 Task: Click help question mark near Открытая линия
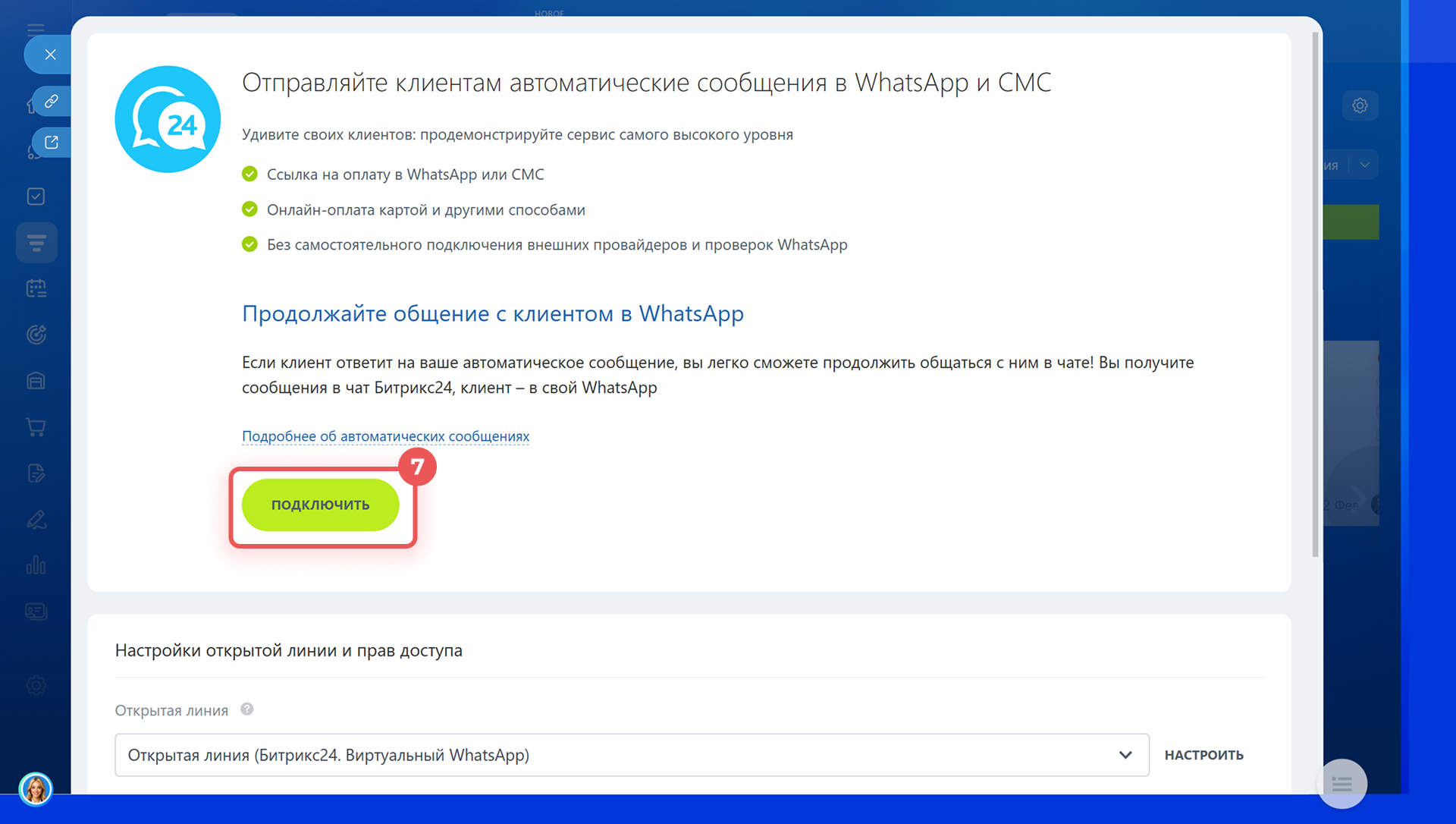pyautogui.click(x=247, y=709)
